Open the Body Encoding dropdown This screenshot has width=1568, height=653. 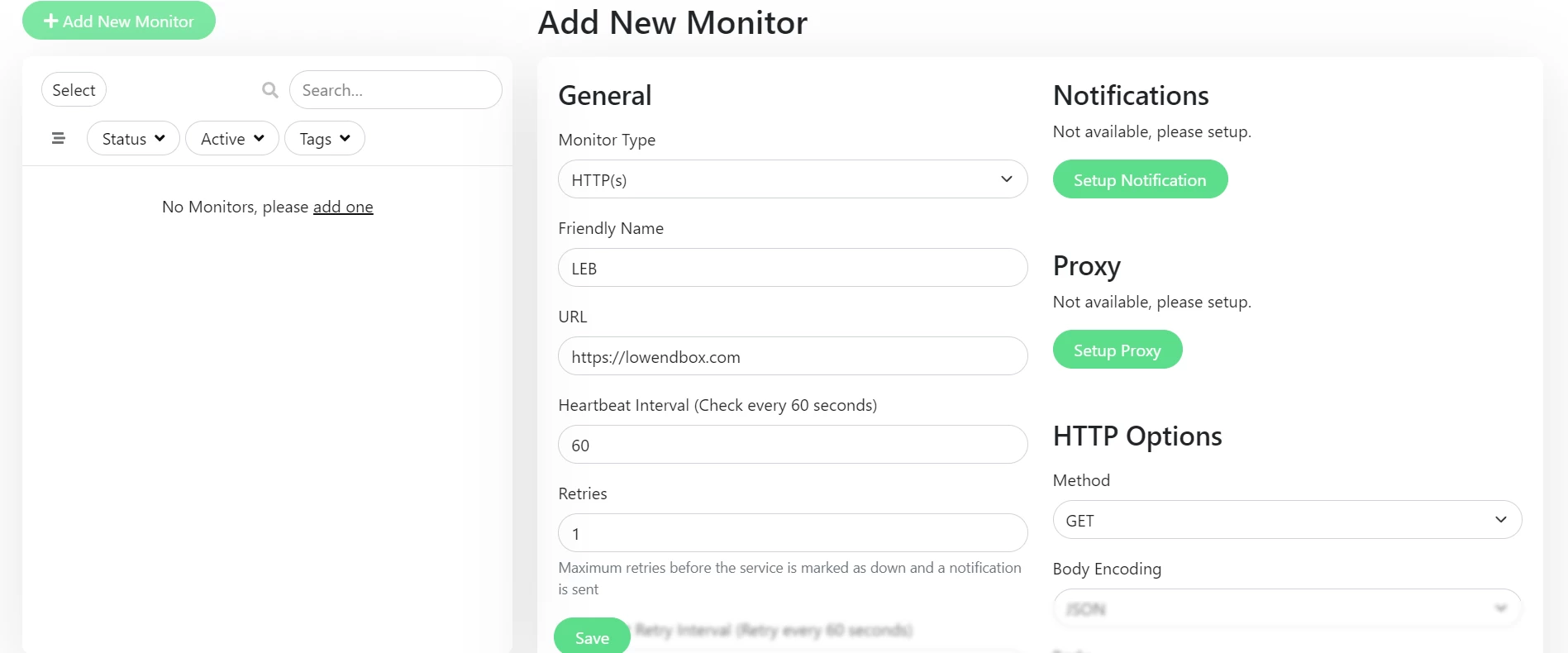tap(1286, 608)
